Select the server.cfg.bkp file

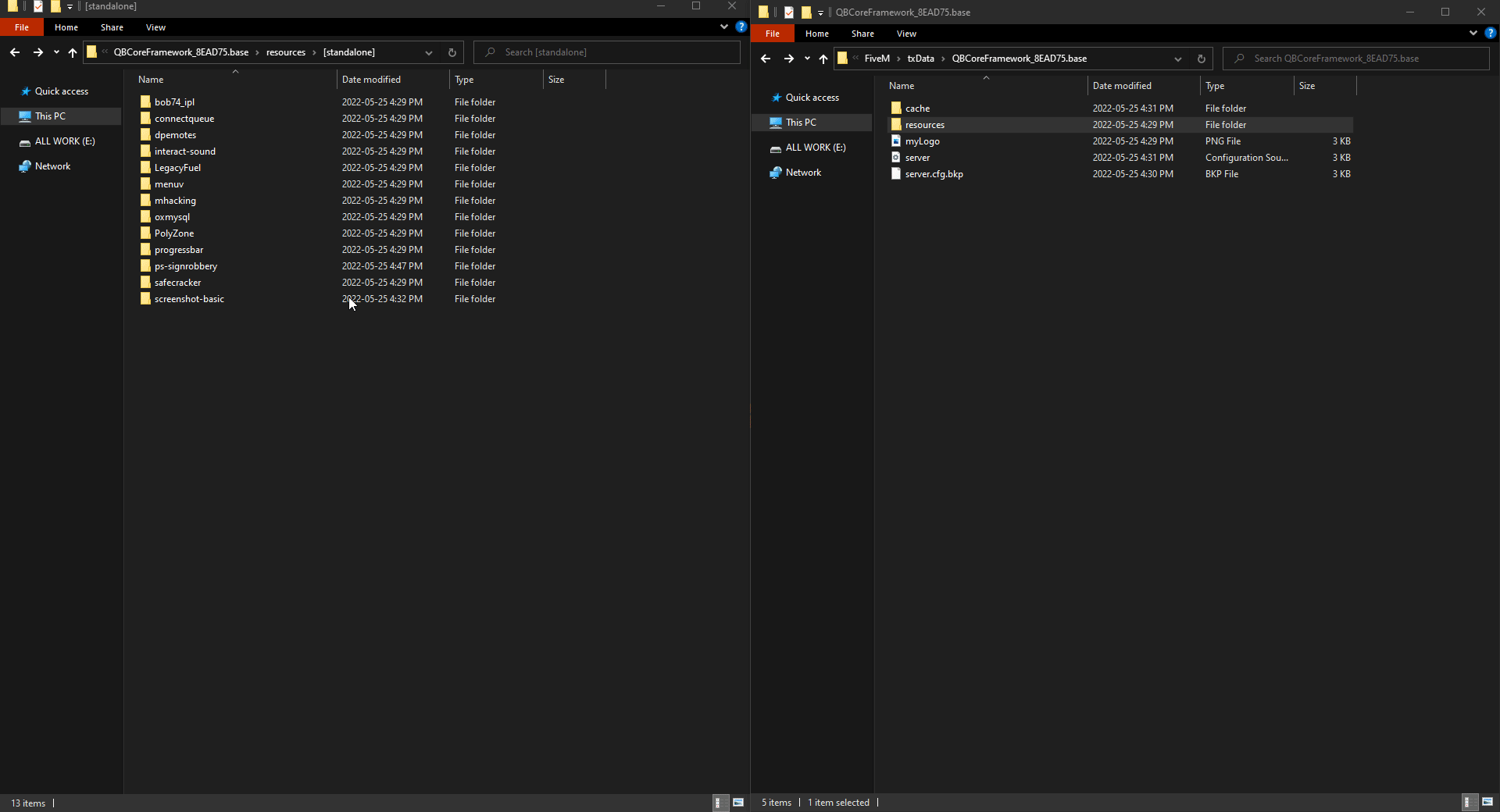(x=934, y=174)
